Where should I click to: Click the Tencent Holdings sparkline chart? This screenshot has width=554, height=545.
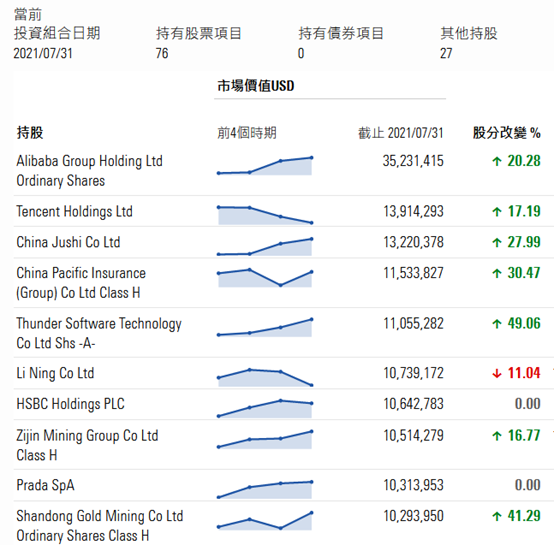tap(265, 215)
